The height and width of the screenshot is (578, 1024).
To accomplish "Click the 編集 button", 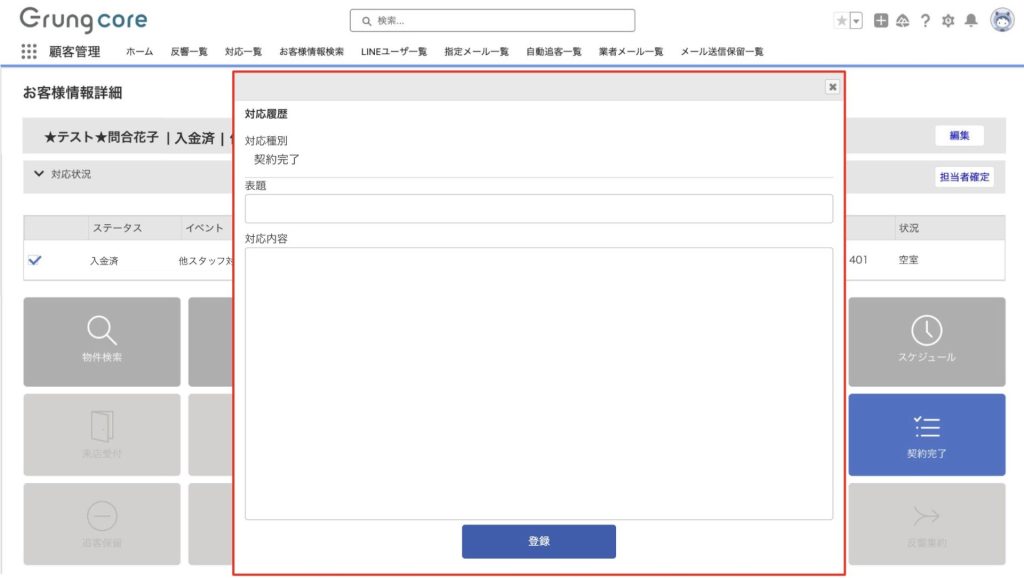I will coord(959,136).
